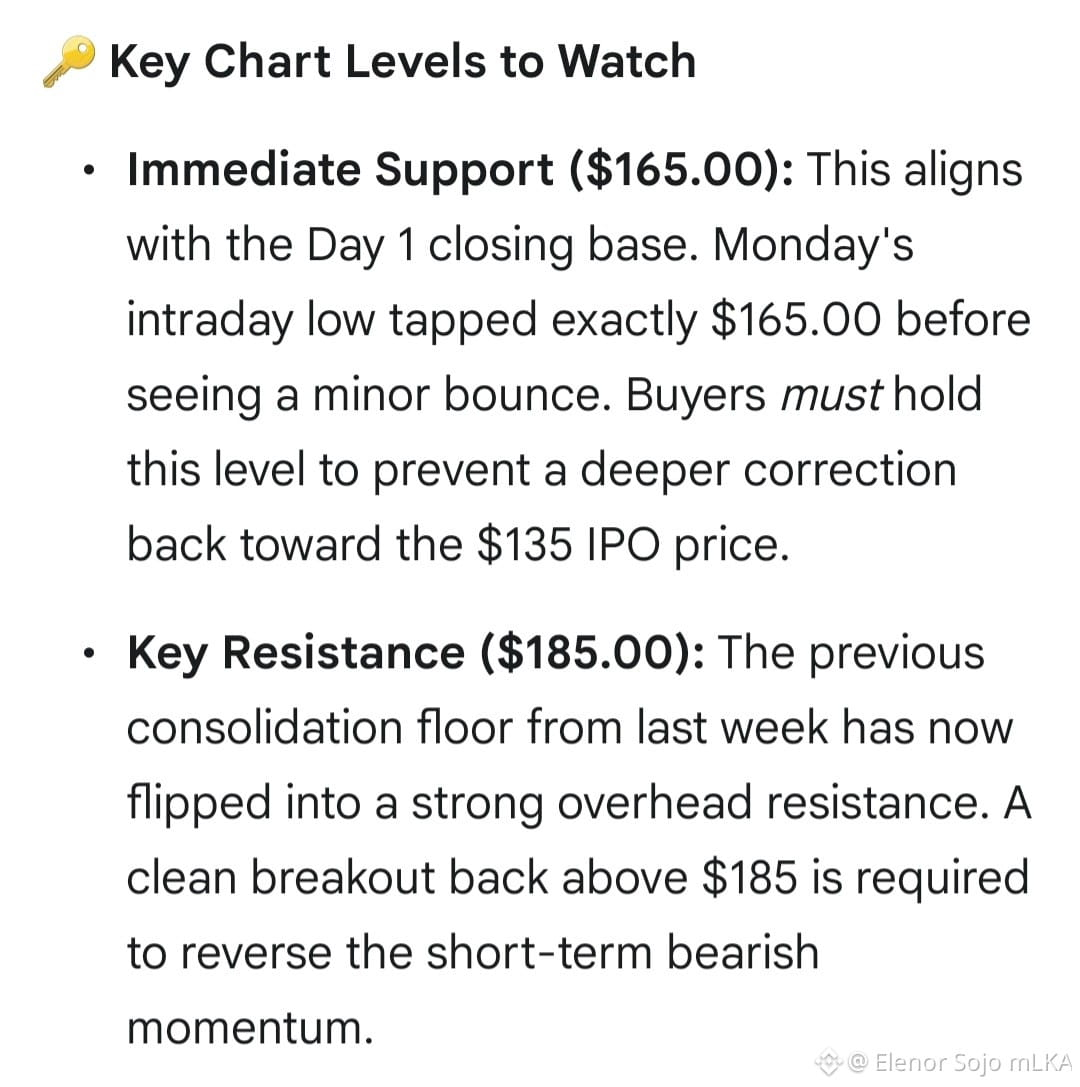Click the bold Key Resistance ($185.00) label

416,653
